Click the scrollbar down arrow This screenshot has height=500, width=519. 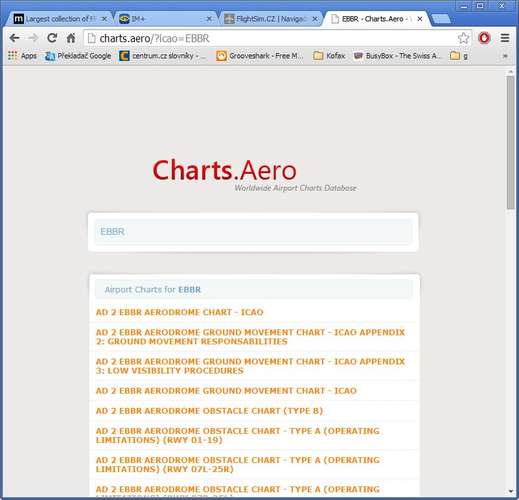tap(510, 491)
